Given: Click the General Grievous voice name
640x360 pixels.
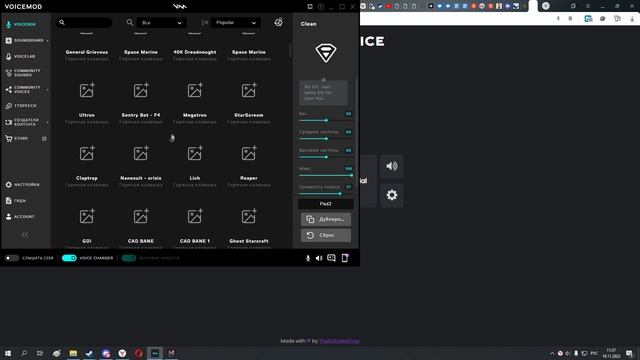Looking at the screenshot, I should tap(87, 52).
